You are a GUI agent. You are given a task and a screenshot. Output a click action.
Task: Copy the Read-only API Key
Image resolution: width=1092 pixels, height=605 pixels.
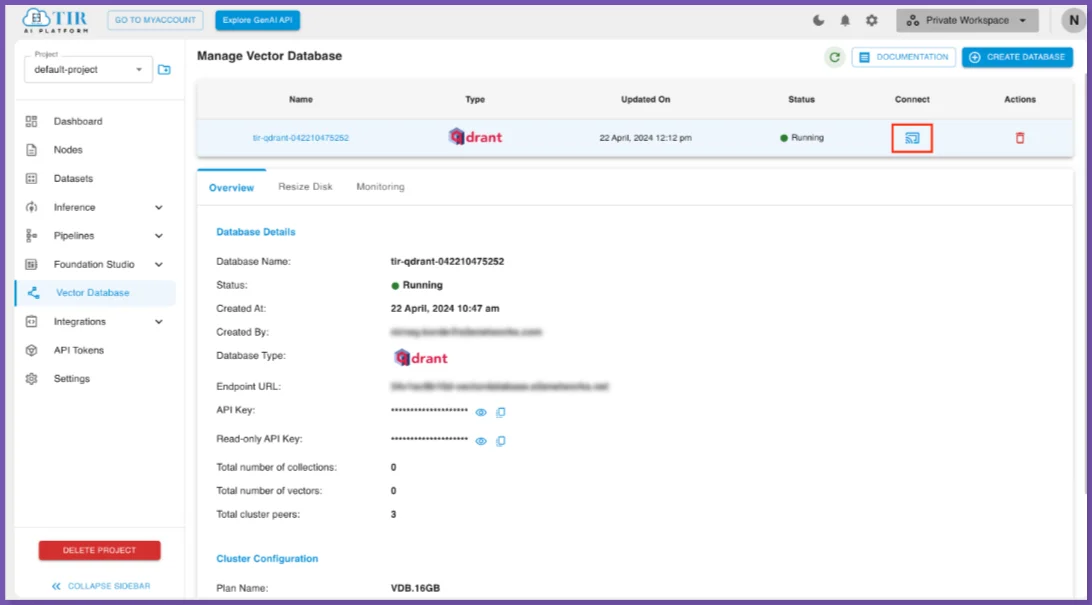(x=501, y=441)
